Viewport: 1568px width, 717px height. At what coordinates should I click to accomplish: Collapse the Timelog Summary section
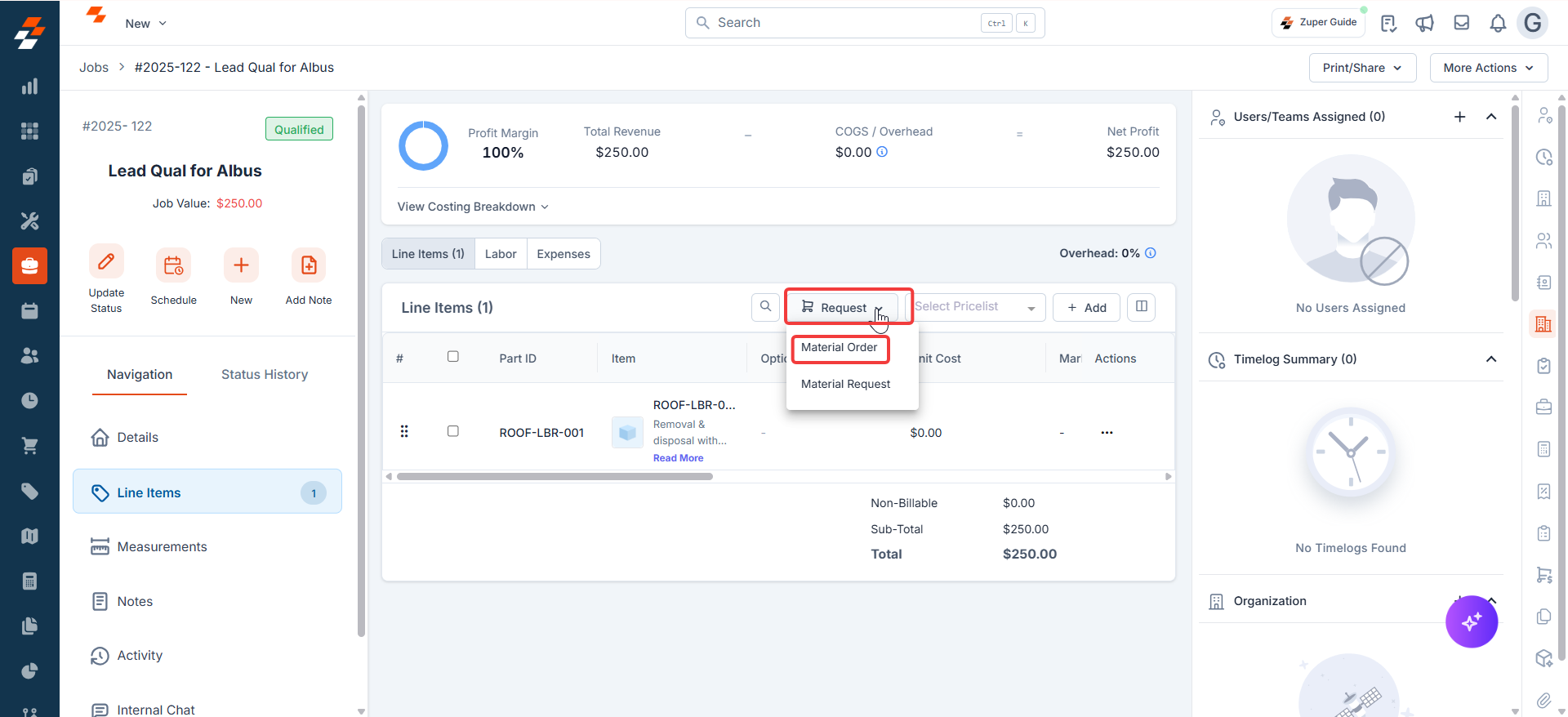pos(1491,359)
